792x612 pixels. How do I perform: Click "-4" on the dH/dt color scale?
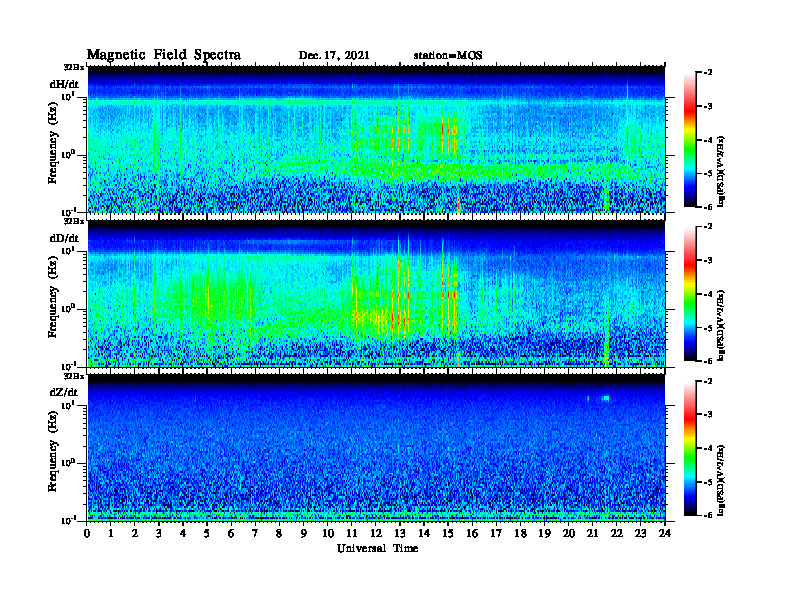[708, 140]
